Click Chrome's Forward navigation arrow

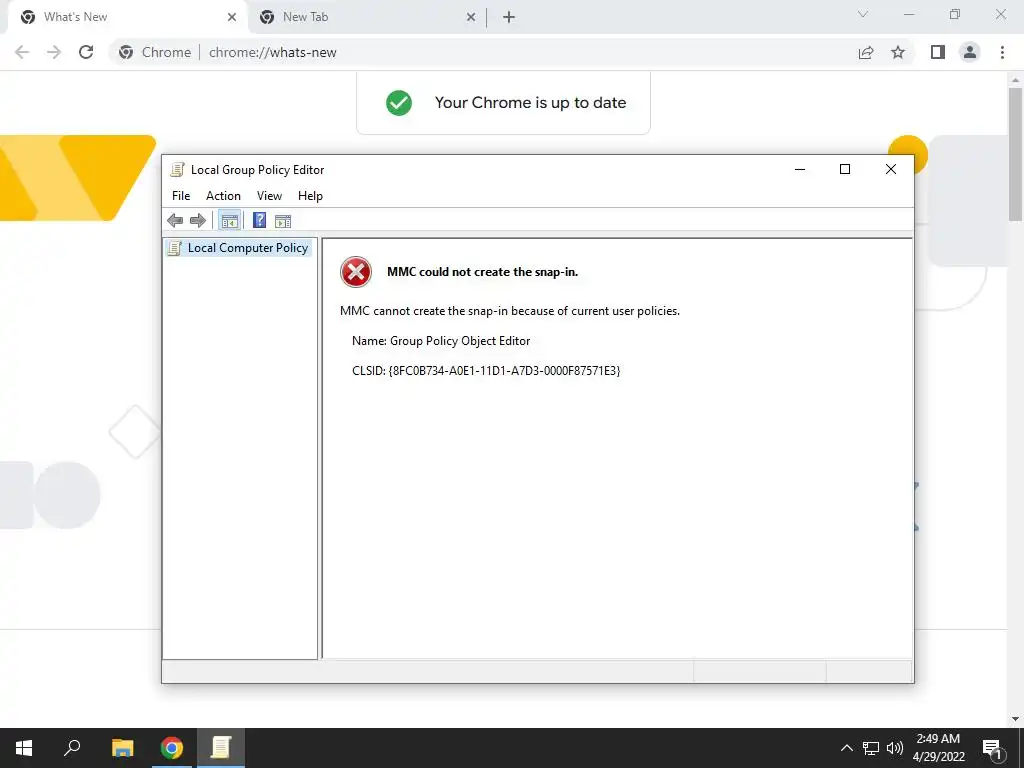pos(54,52)
